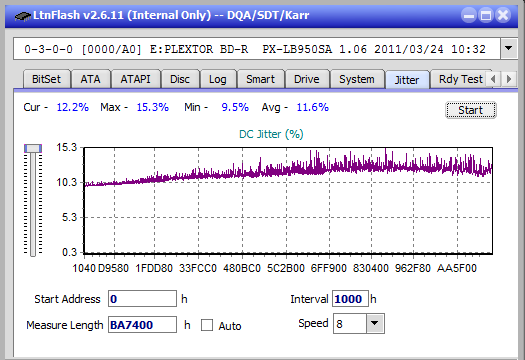525x360 pixels.
Task: Switch to the BitSet tab
Action: pos(46,79)
